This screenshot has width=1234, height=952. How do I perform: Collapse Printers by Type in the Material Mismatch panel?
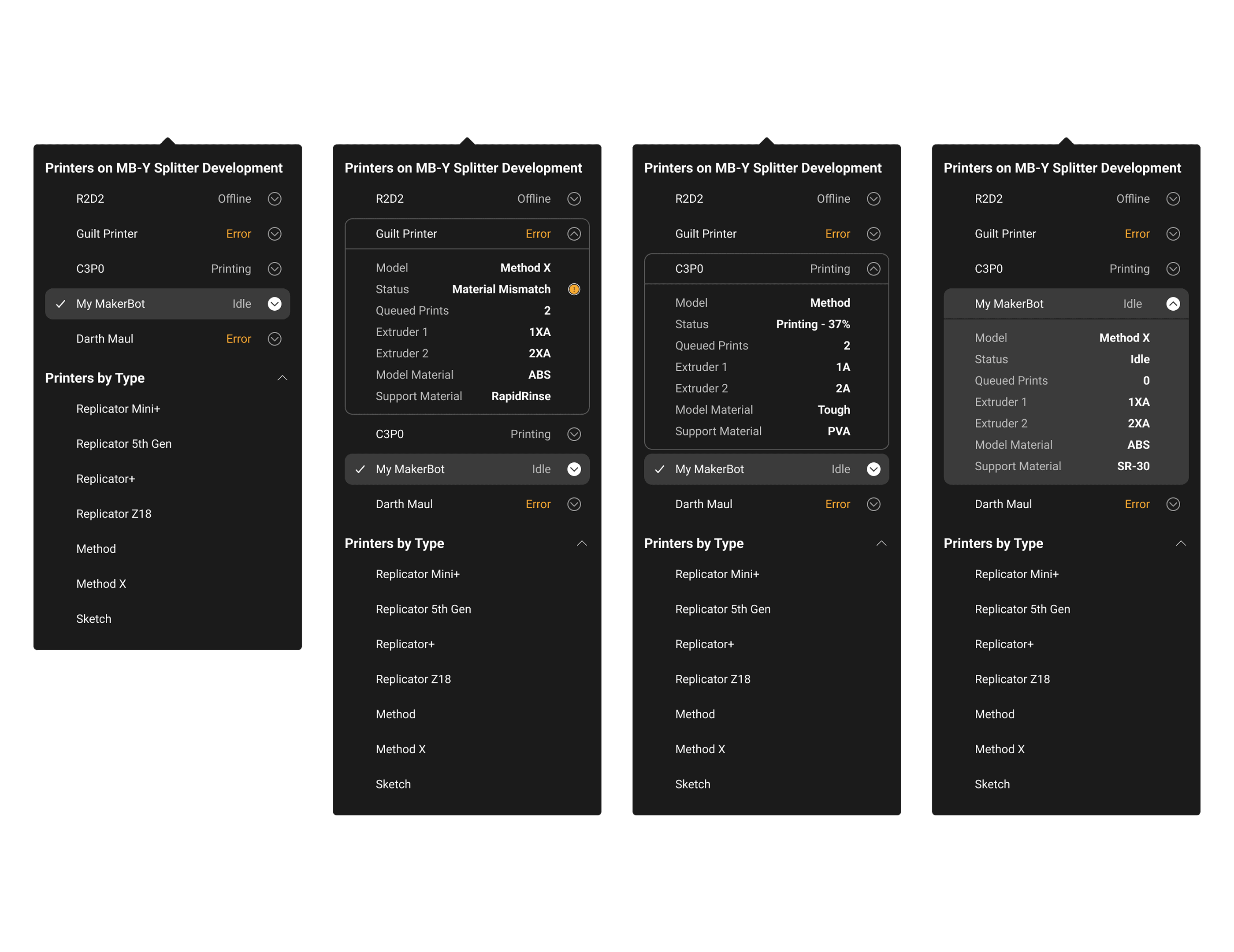tap(581, 543)
